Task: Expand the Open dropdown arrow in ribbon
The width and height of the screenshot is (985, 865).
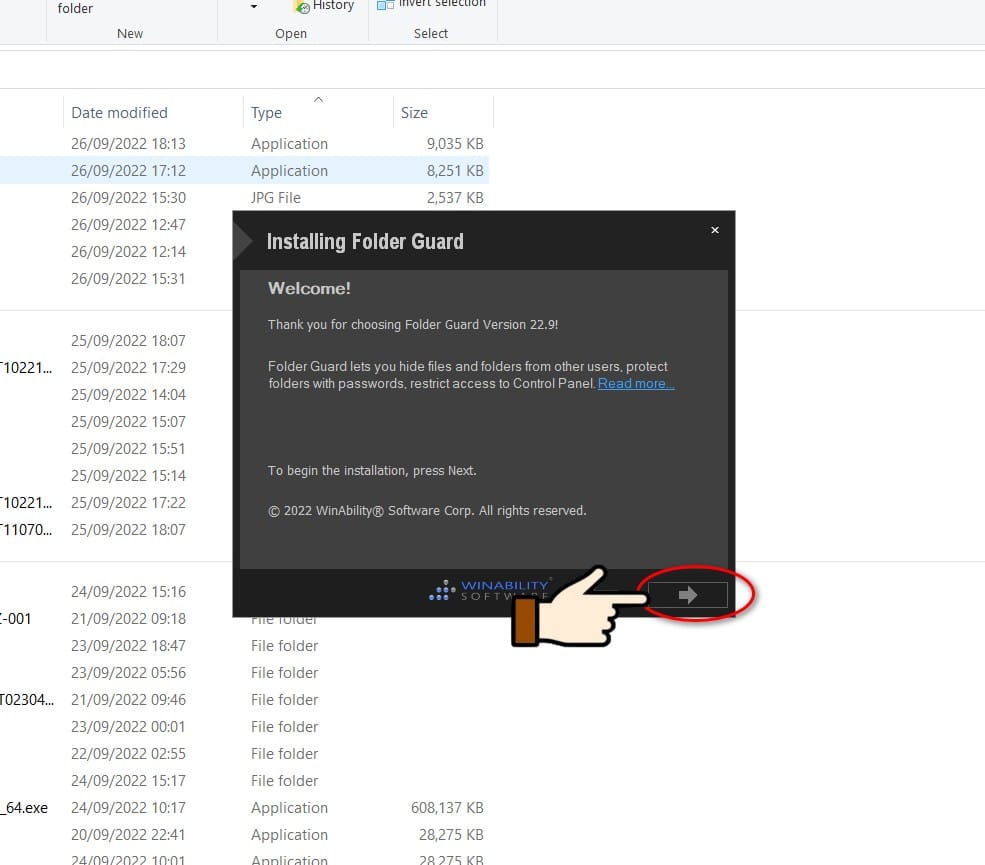Action: (254, 6)
